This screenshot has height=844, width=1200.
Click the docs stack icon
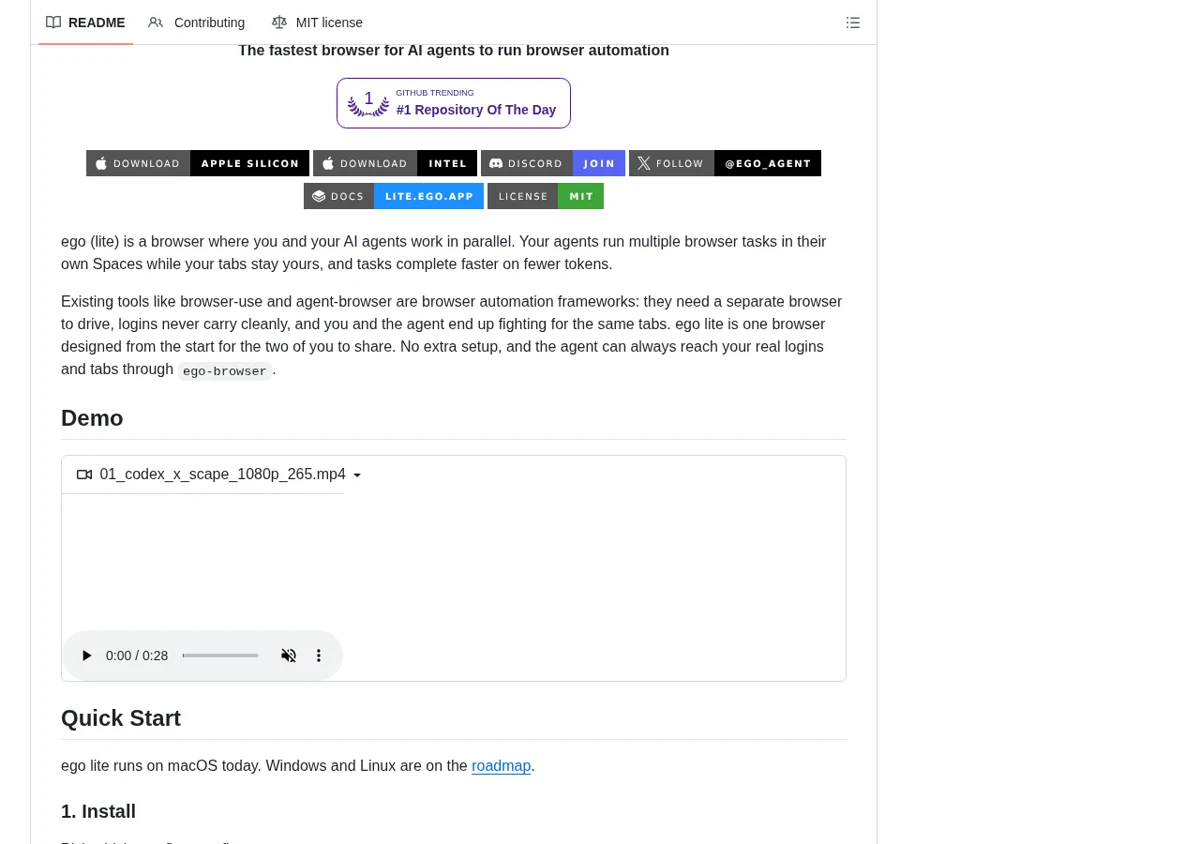[319, 196]
